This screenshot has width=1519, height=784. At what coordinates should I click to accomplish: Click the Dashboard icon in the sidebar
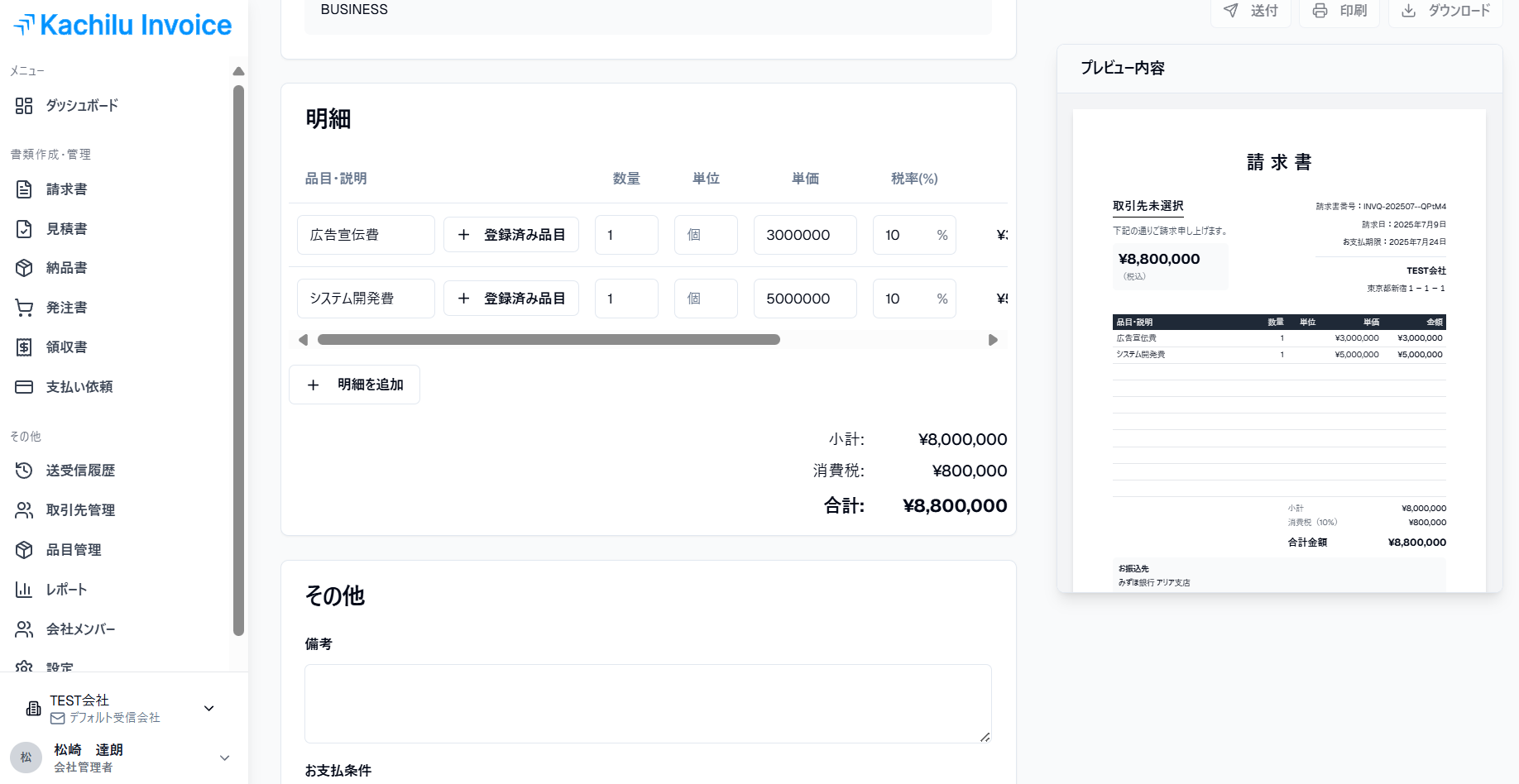pos(24,106)
